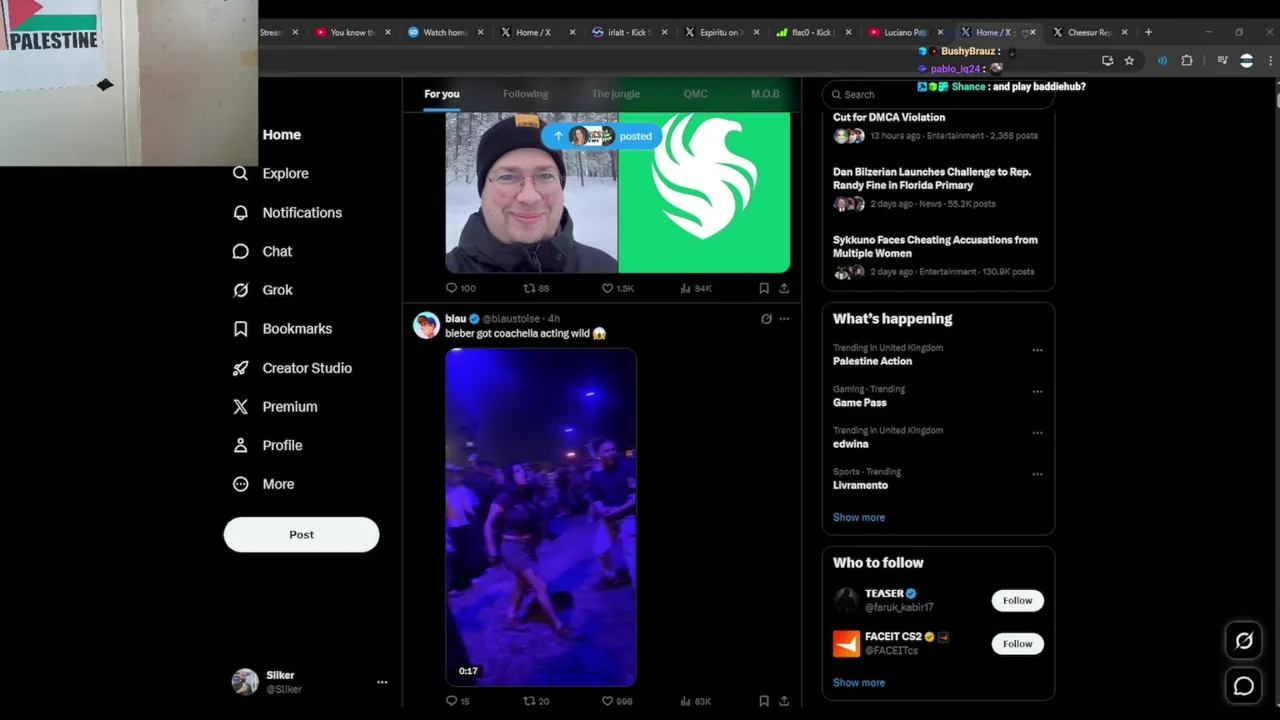Viewport: 1280px width, 720px height.
Task: Switch to the QMC tab
Action: [695, 94]
